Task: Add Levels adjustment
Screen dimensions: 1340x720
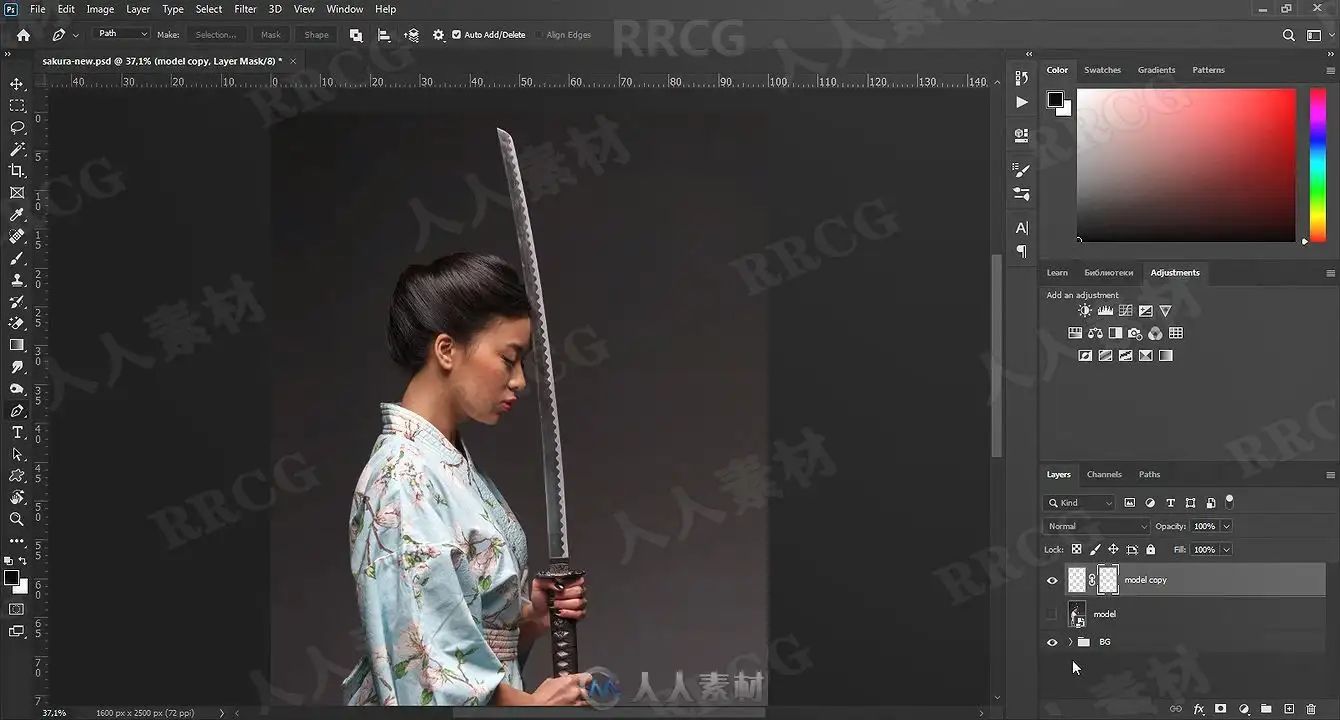Action: 1105,311
